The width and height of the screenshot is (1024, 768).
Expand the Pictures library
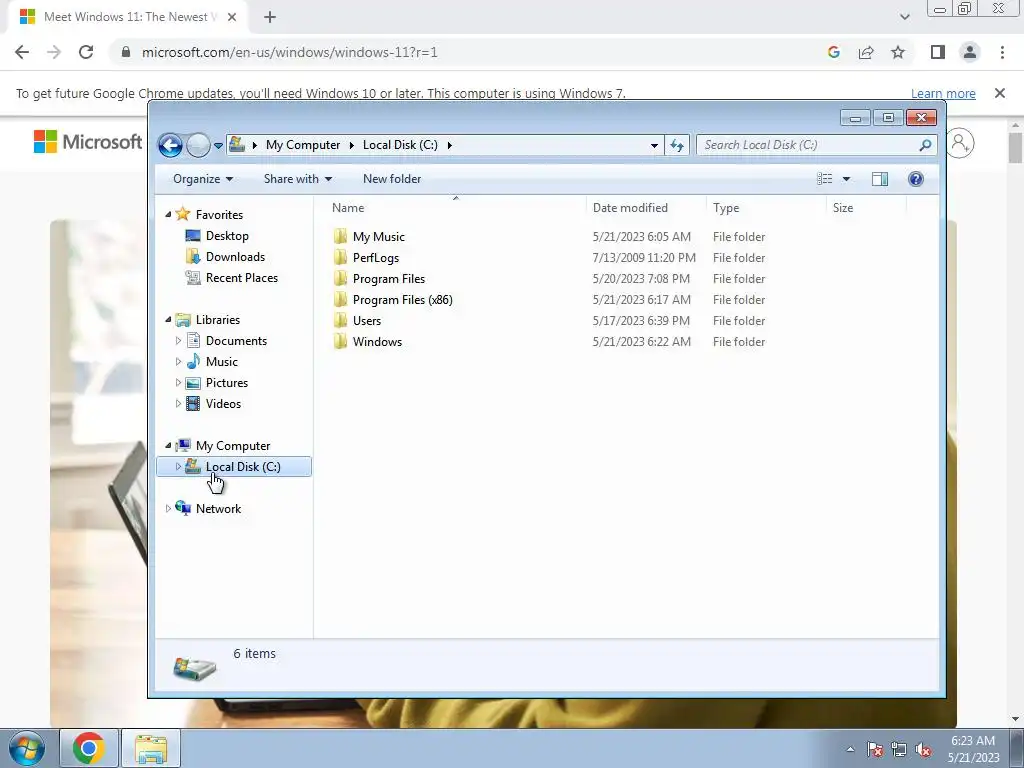tap(178, 382)
